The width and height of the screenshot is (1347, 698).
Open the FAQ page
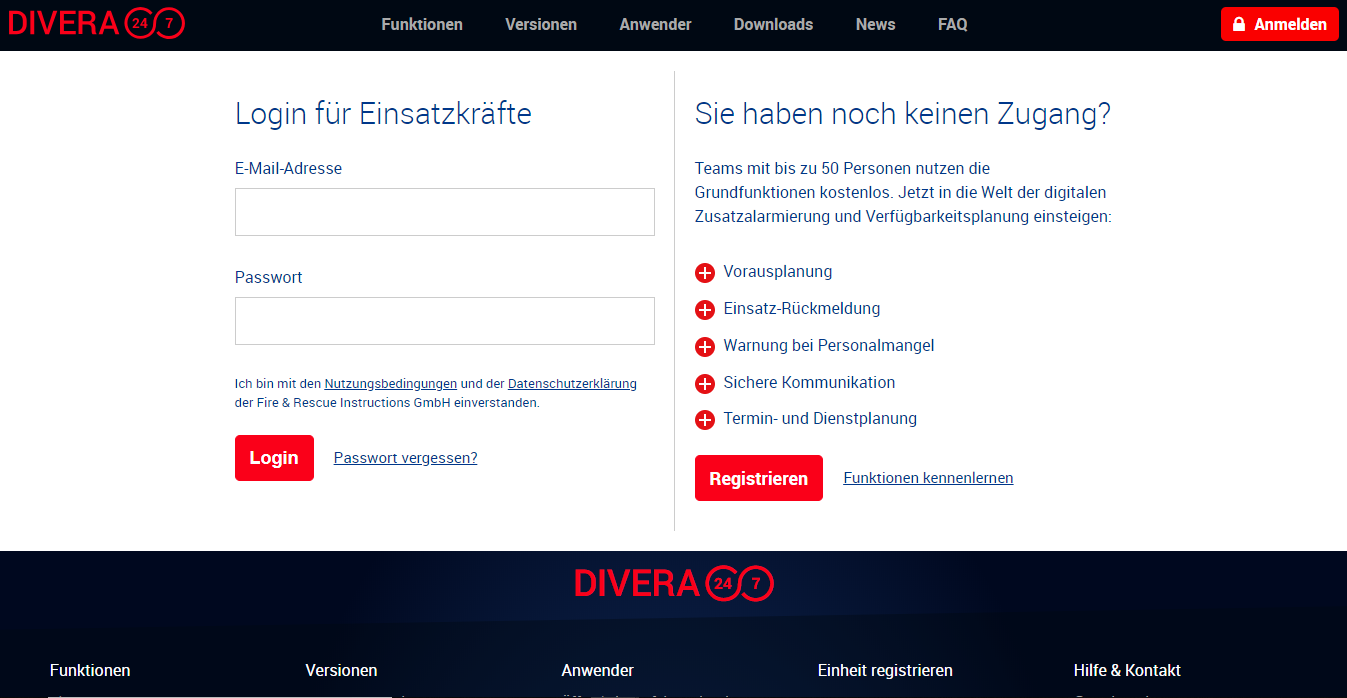[953, 24]
